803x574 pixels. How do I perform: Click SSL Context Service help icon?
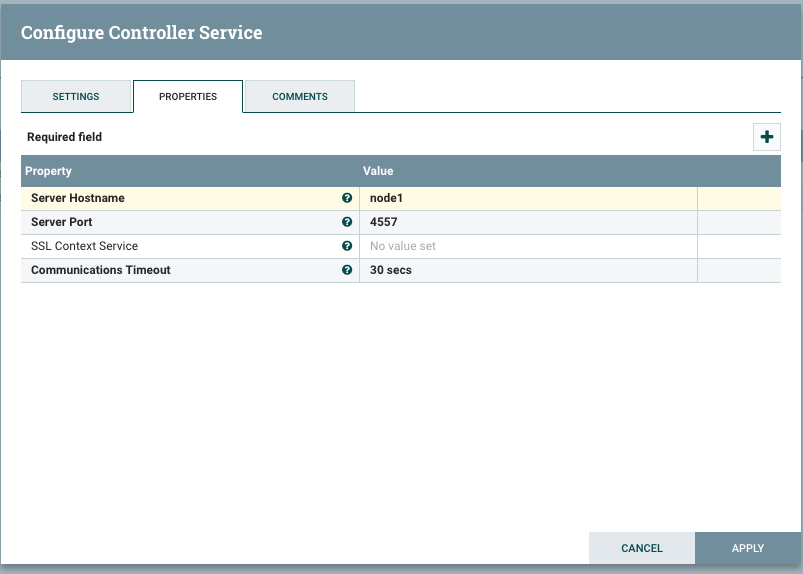[347, 246]
